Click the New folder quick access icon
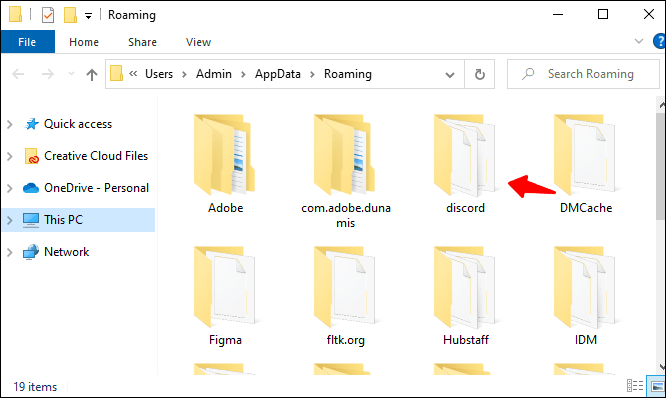Viewport: 666px width, 398px height. (x=70, y=15)
